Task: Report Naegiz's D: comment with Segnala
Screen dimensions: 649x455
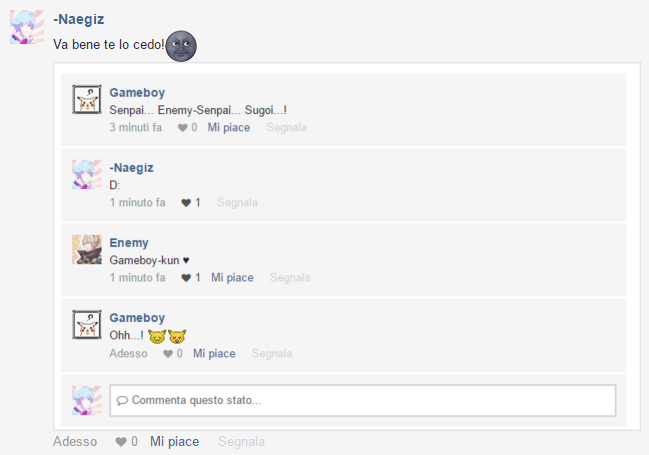Action: click(x=237, y=202)
